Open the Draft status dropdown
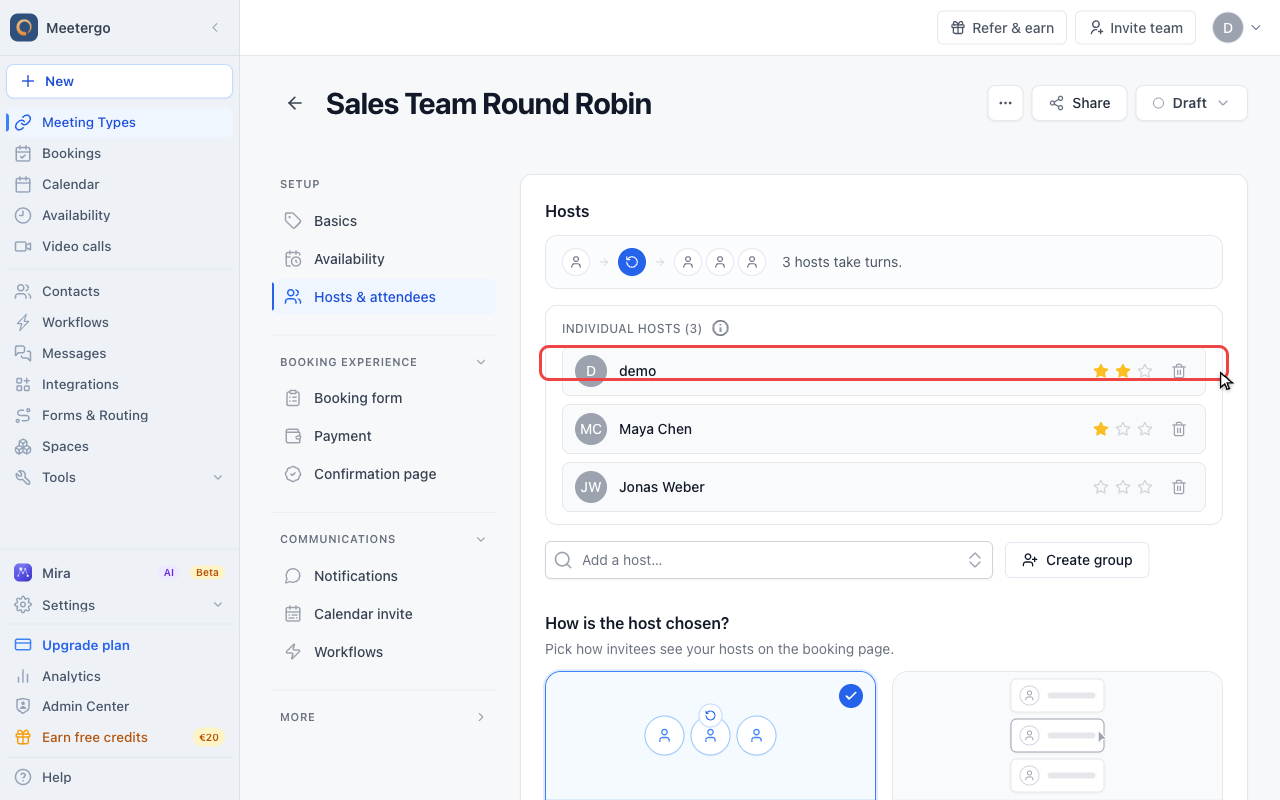Screen dimensions: 1280x800 pyautogui.click(x=1191, y=103)
